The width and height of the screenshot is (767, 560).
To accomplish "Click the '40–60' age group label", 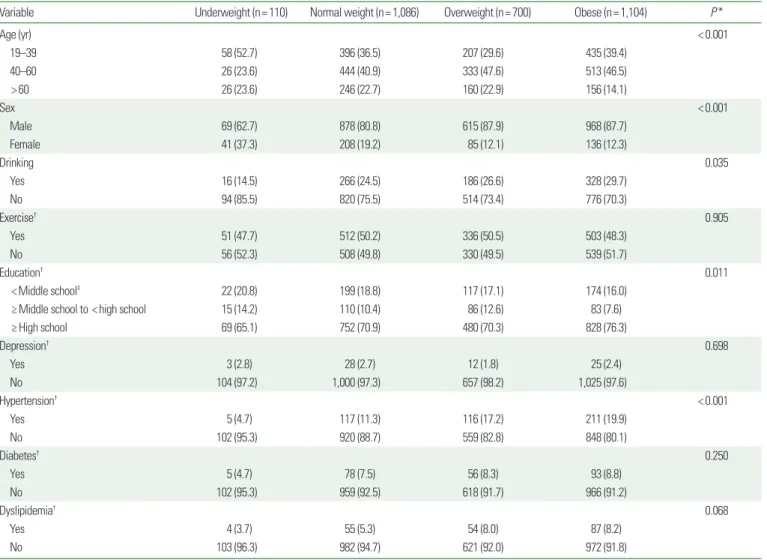I will [x=23, y=71].
